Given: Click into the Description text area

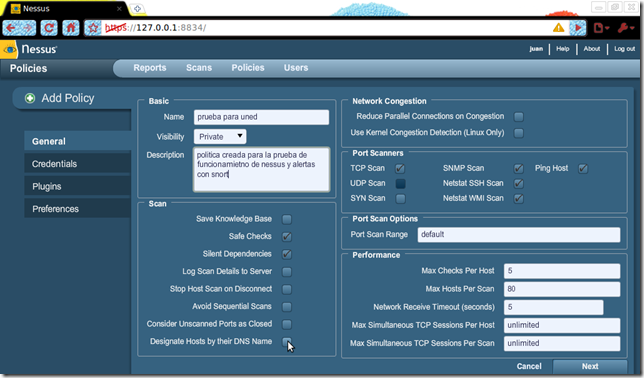Looking at the screenshot, I should pos(261,170).
